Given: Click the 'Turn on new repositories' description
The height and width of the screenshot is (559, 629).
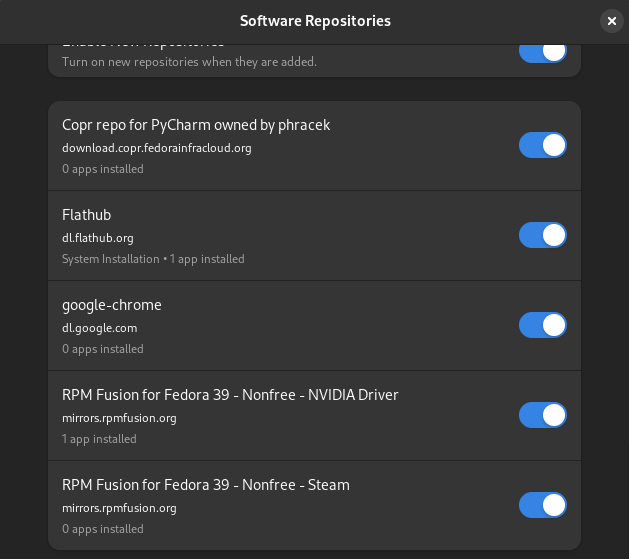Looking at the screenshot, I should 189,62.
